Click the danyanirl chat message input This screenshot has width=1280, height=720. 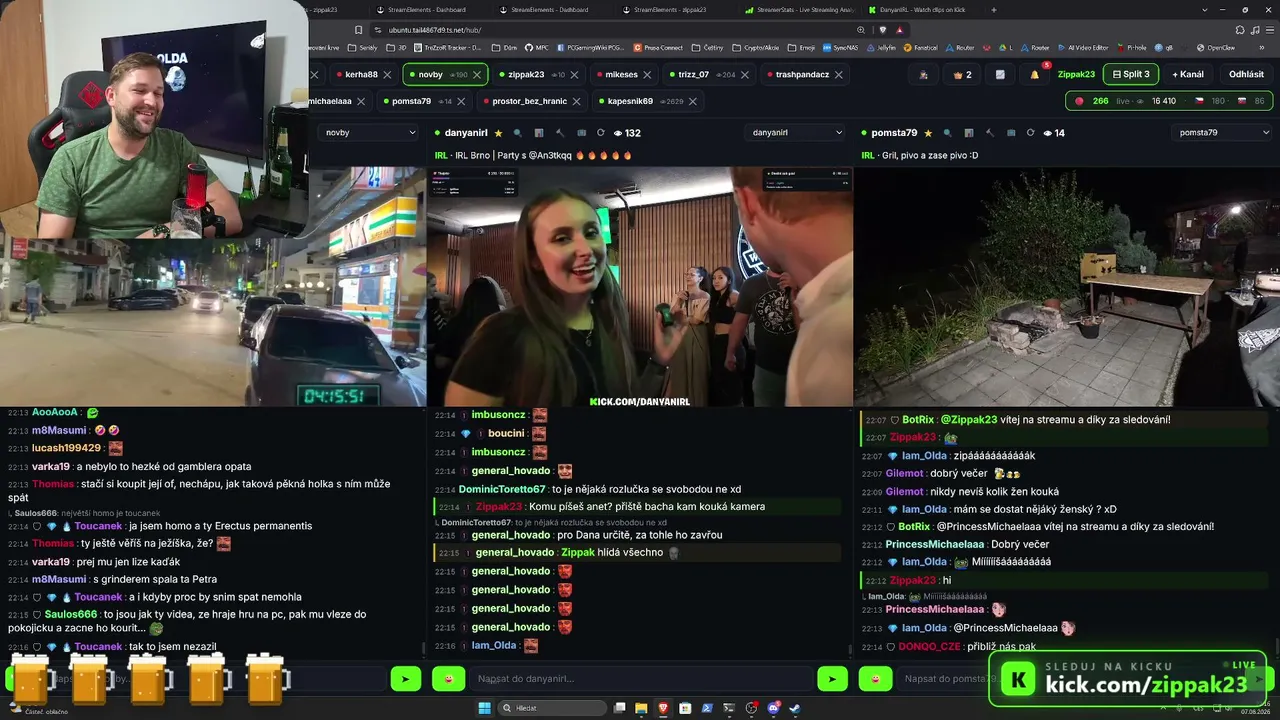[641, 679]
